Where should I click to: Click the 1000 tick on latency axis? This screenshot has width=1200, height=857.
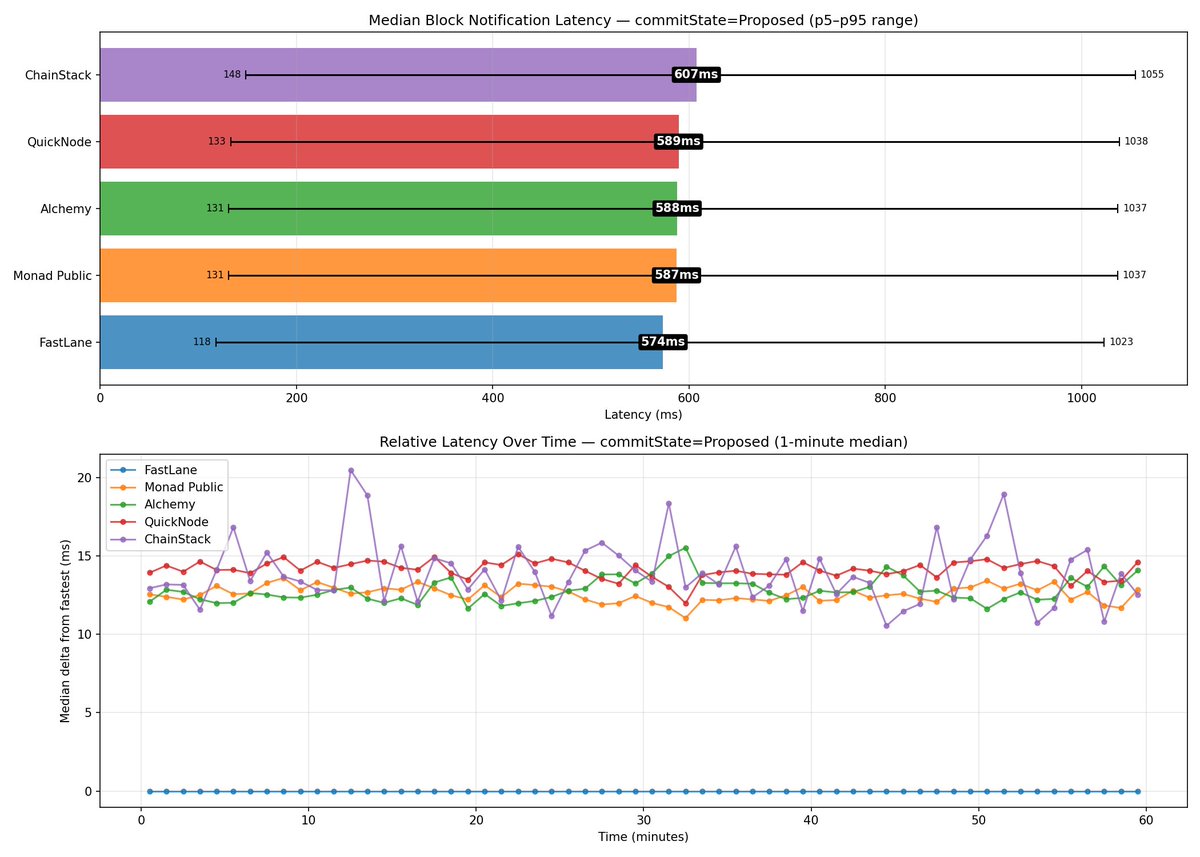coord(1081,397)
